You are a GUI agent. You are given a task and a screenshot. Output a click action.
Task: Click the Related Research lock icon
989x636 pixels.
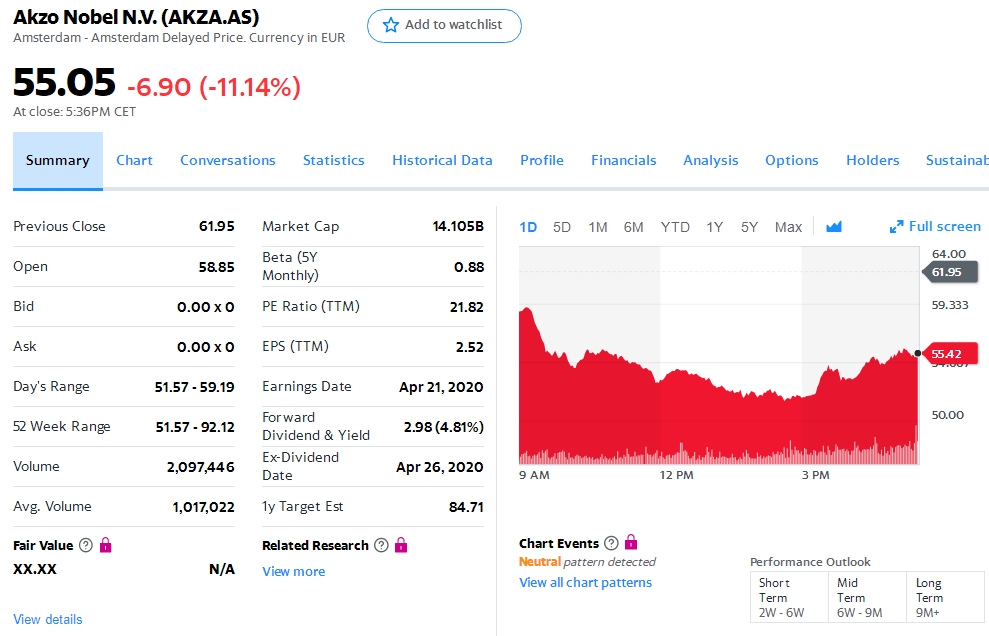(401, 545)
